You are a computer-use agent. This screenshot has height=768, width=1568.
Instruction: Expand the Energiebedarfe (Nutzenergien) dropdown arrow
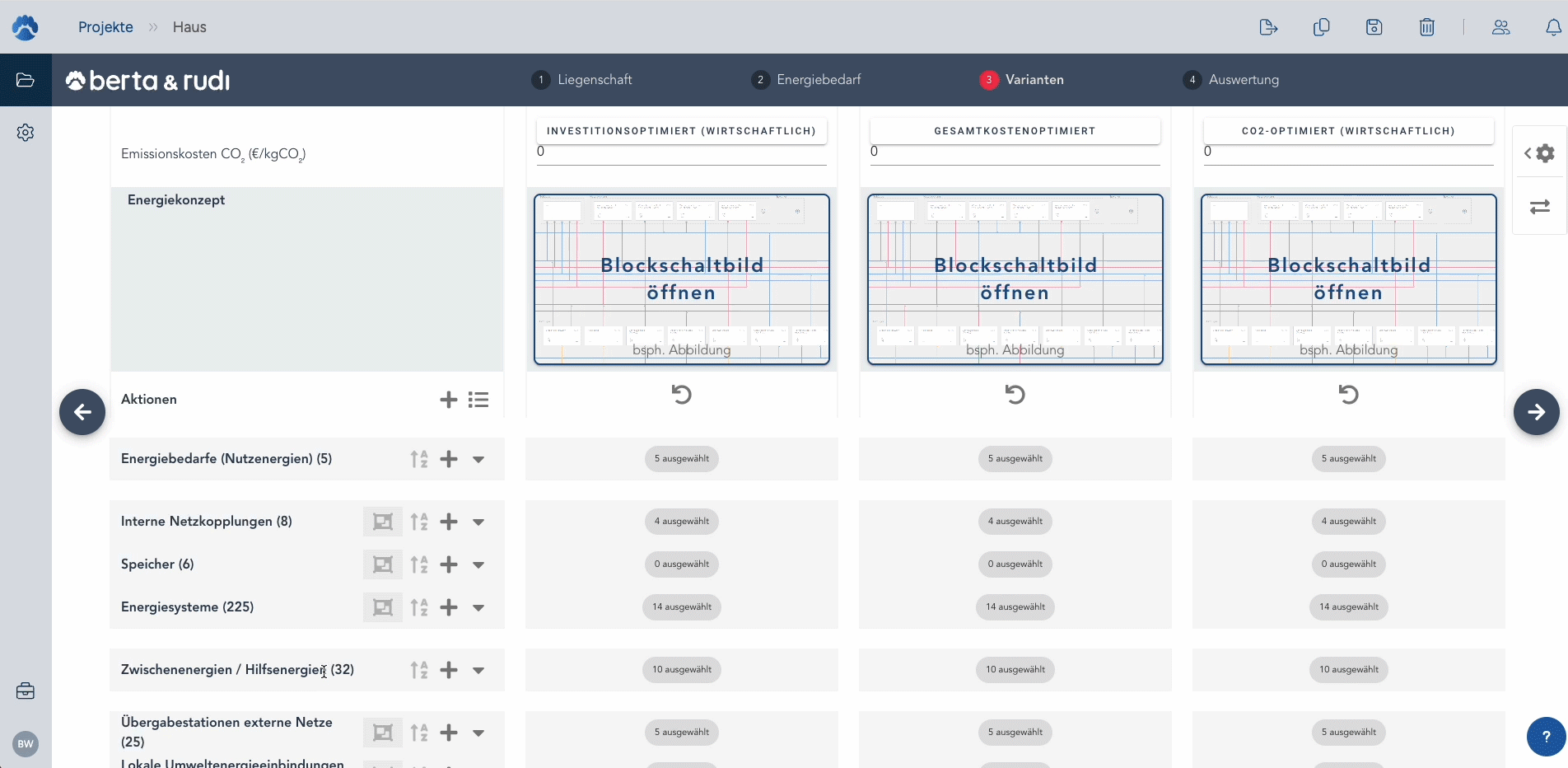(478, 460)
